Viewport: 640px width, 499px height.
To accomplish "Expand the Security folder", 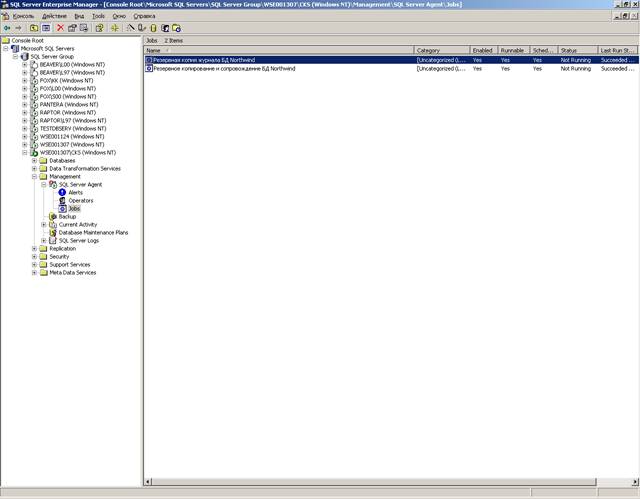I will [34, 257].
